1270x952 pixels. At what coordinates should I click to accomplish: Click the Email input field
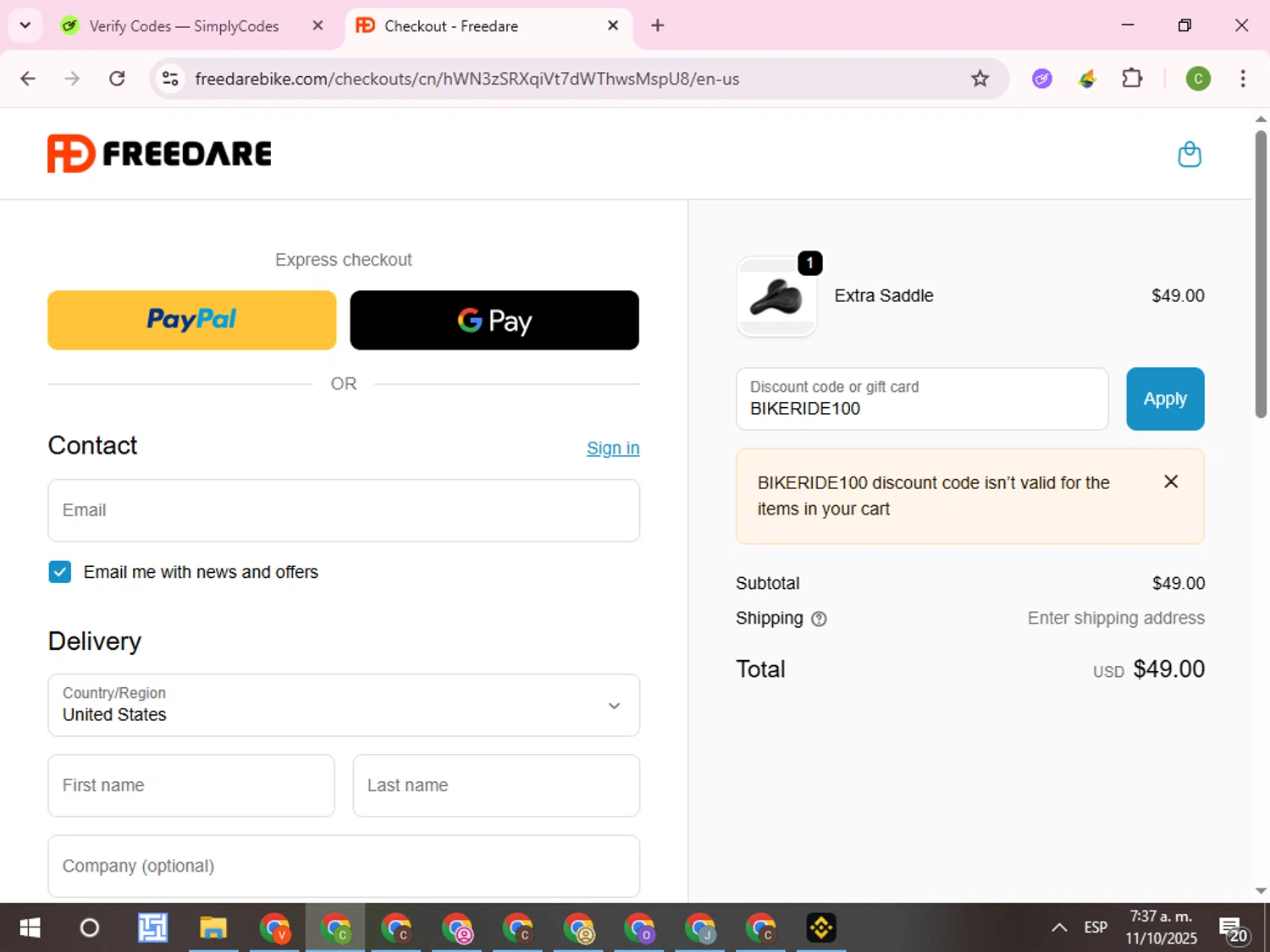[344, 510]
